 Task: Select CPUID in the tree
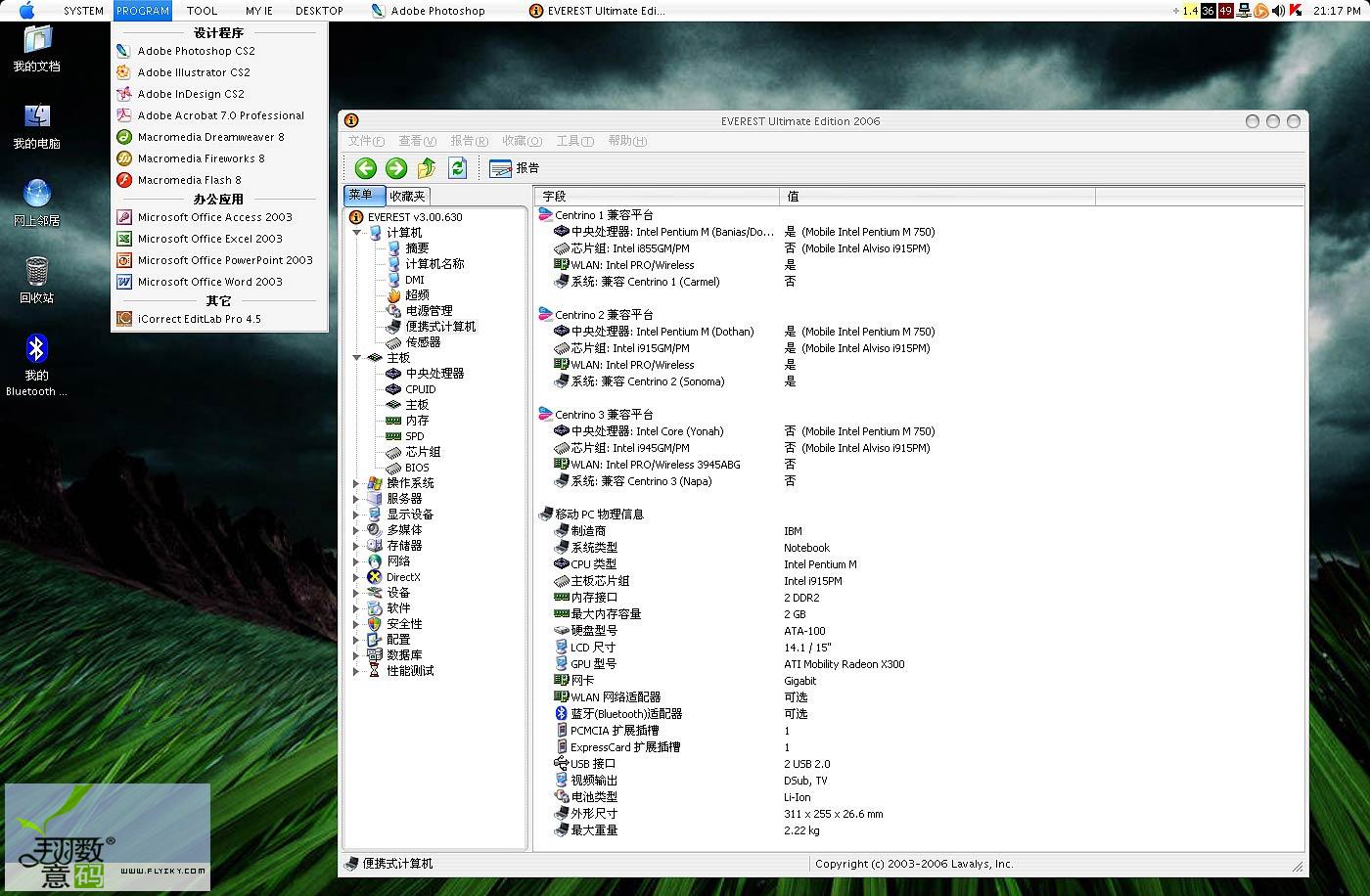[x=421, y=389]
